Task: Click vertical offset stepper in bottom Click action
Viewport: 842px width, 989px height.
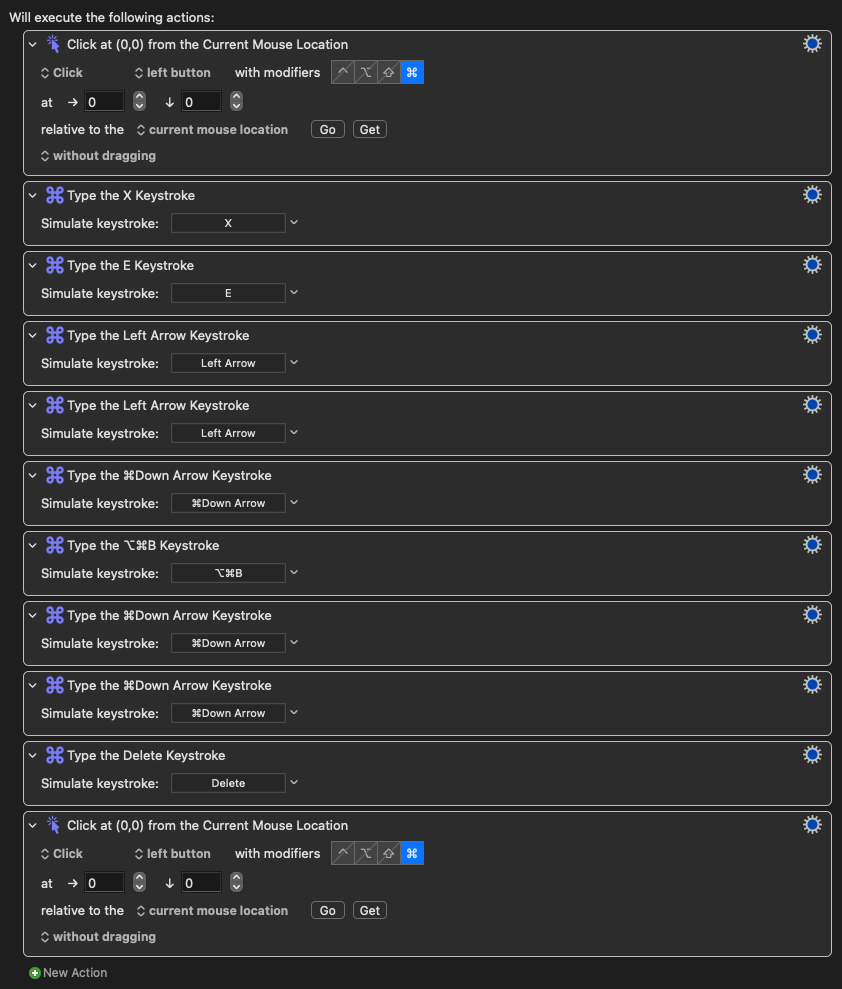Action: tap(236, 882)
